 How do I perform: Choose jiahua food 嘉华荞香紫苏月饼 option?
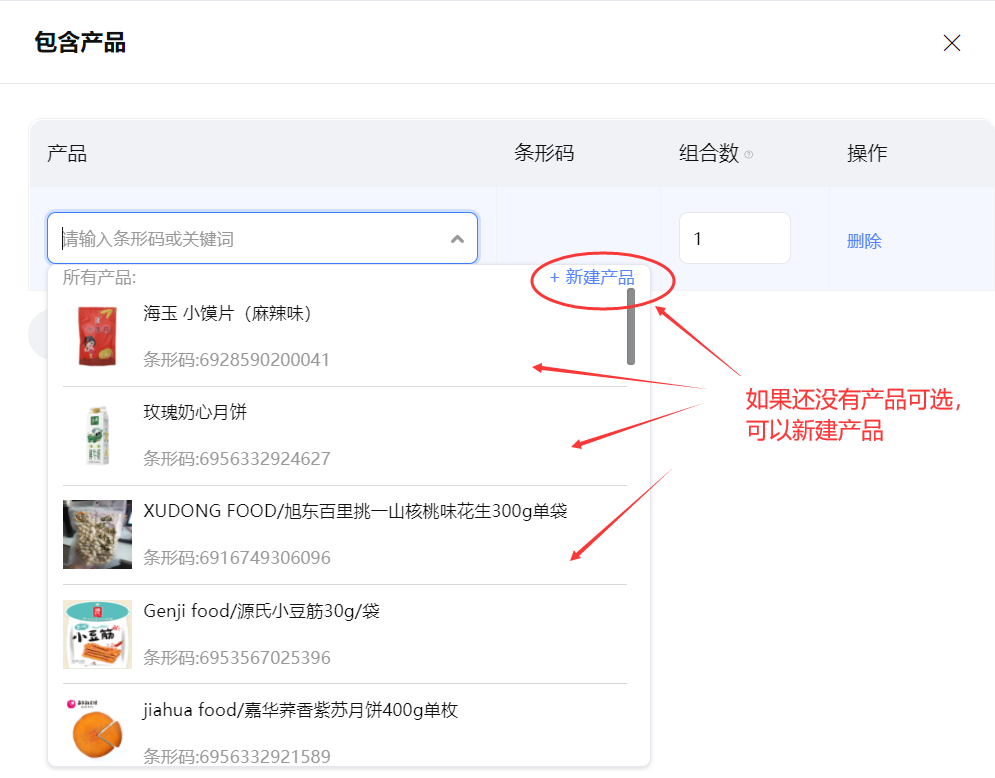pyautogui.click(x=300, y=710)
